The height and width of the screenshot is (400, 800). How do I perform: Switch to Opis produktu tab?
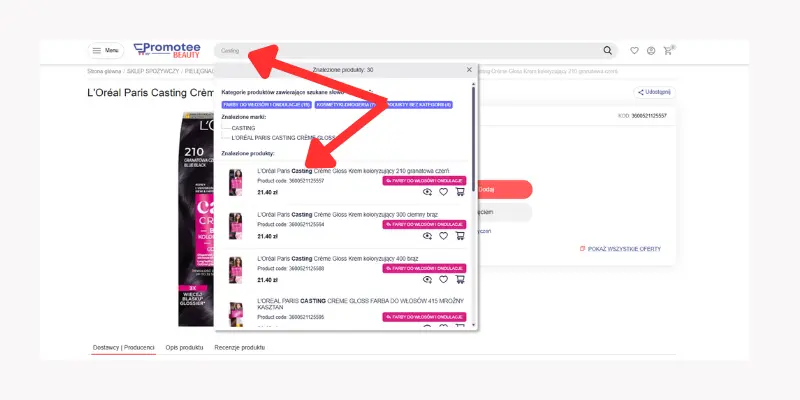click(185, 346)
